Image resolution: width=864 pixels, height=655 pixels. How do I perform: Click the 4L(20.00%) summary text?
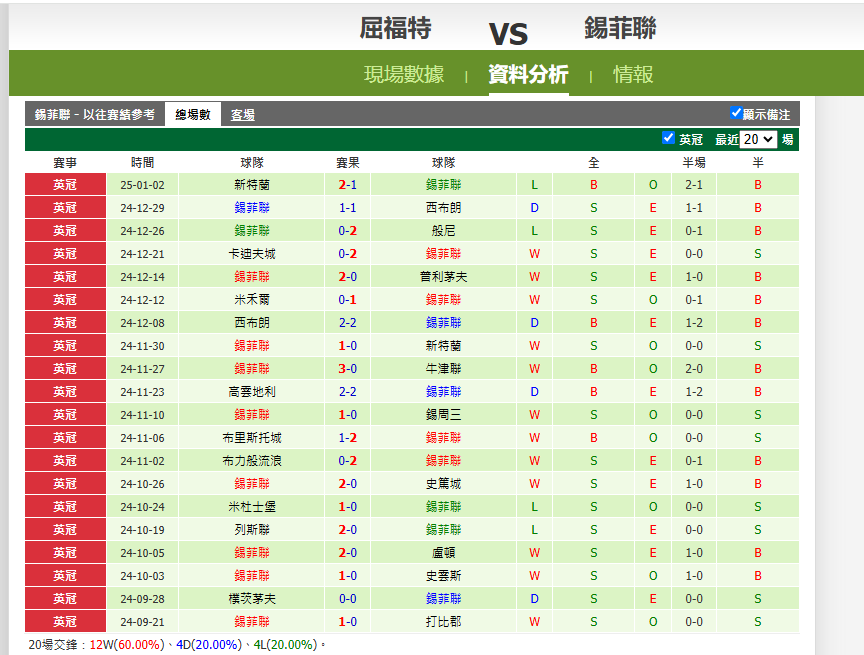285,645
